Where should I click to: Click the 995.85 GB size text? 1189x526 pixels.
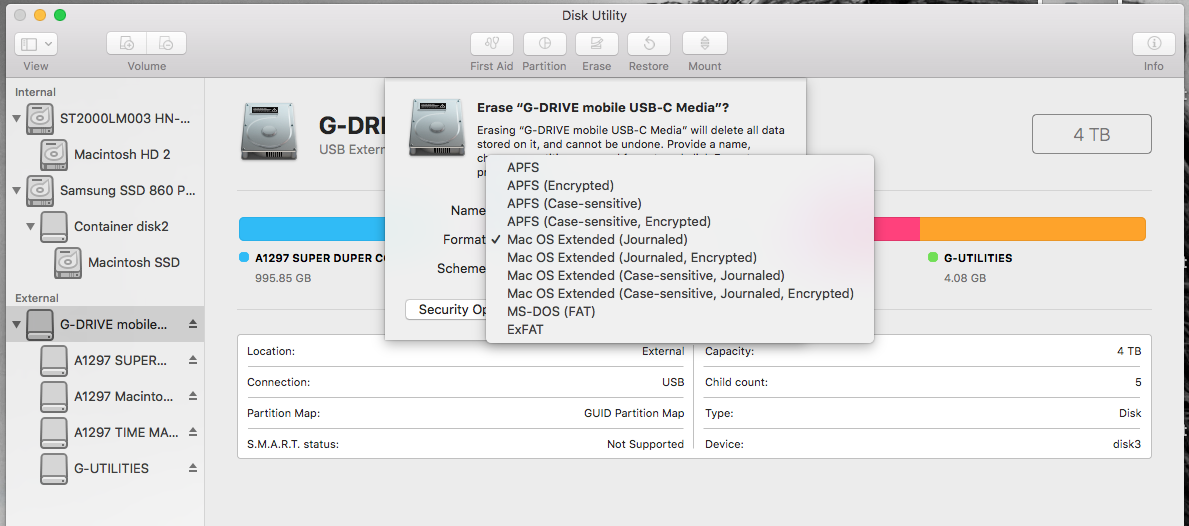[x=283, y=278]
